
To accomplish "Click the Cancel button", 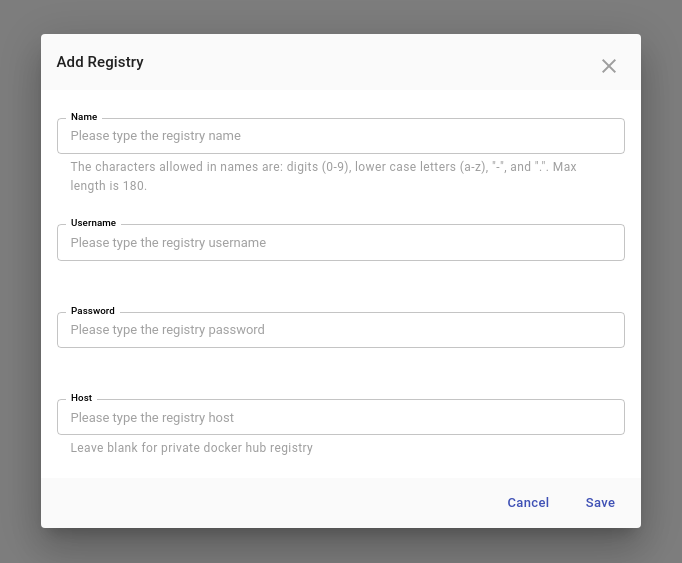I will pyautogui.click(x=528, y=503).
